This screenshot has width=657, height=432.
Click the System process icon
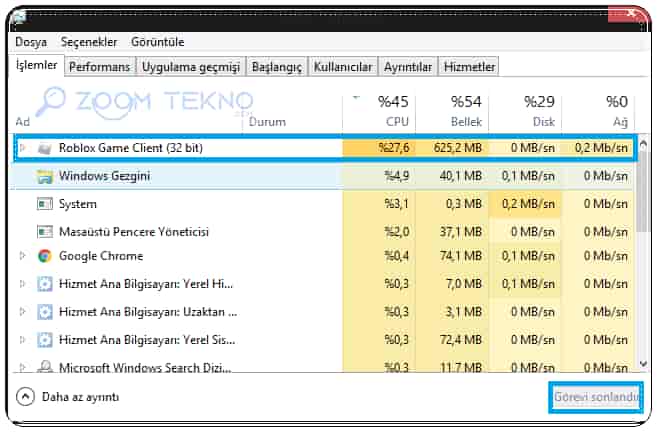tap(44, 204)
